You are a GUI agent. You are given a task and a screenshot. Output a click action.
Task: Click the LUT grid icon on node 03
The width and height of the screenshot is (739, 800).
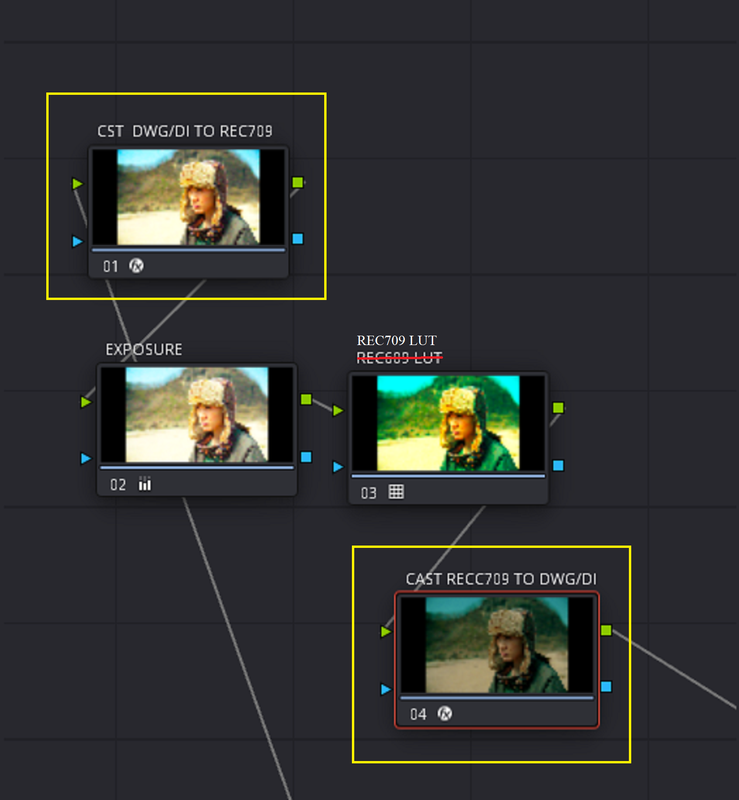(x=396, y=492)
